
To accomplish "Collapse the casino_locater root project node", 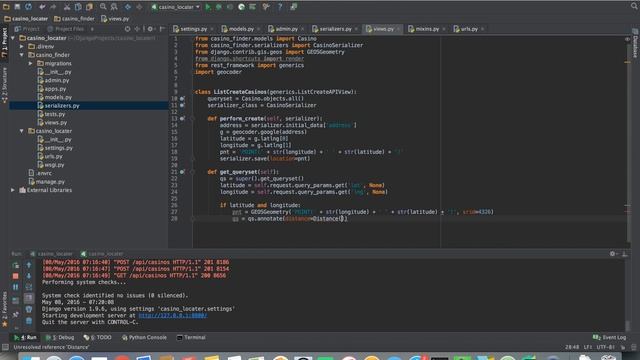I will 13,38.
